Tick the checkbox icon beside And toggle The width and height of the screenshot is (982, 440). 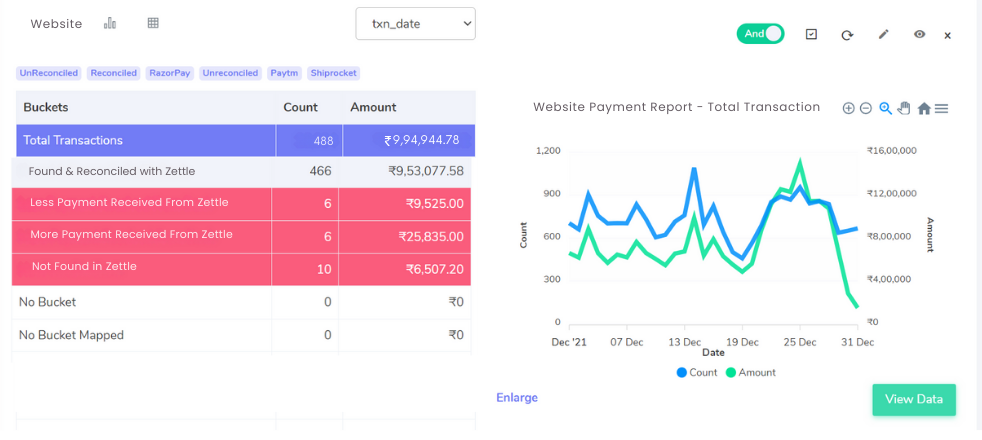click(x=811, y=34)
